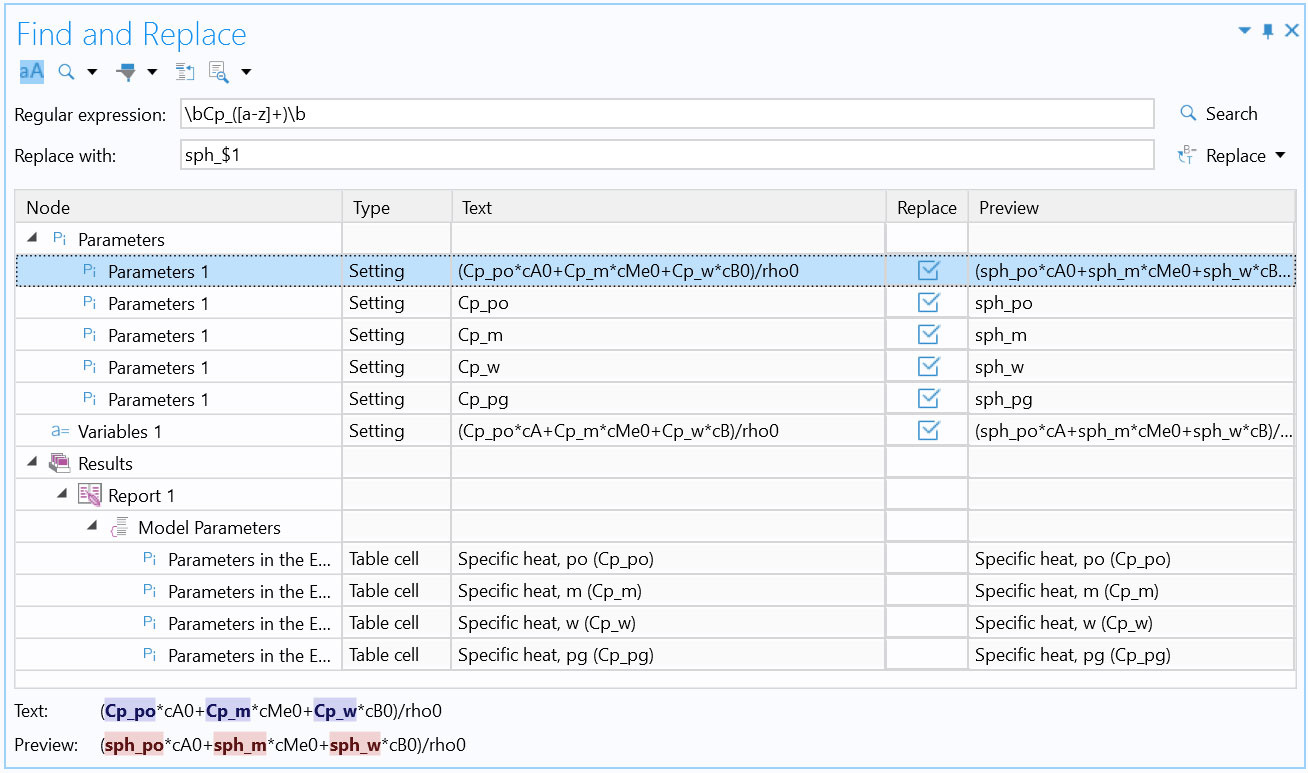Click the Model Parameters node icon
Screen dimensions: 1308x773
[119, 527]
